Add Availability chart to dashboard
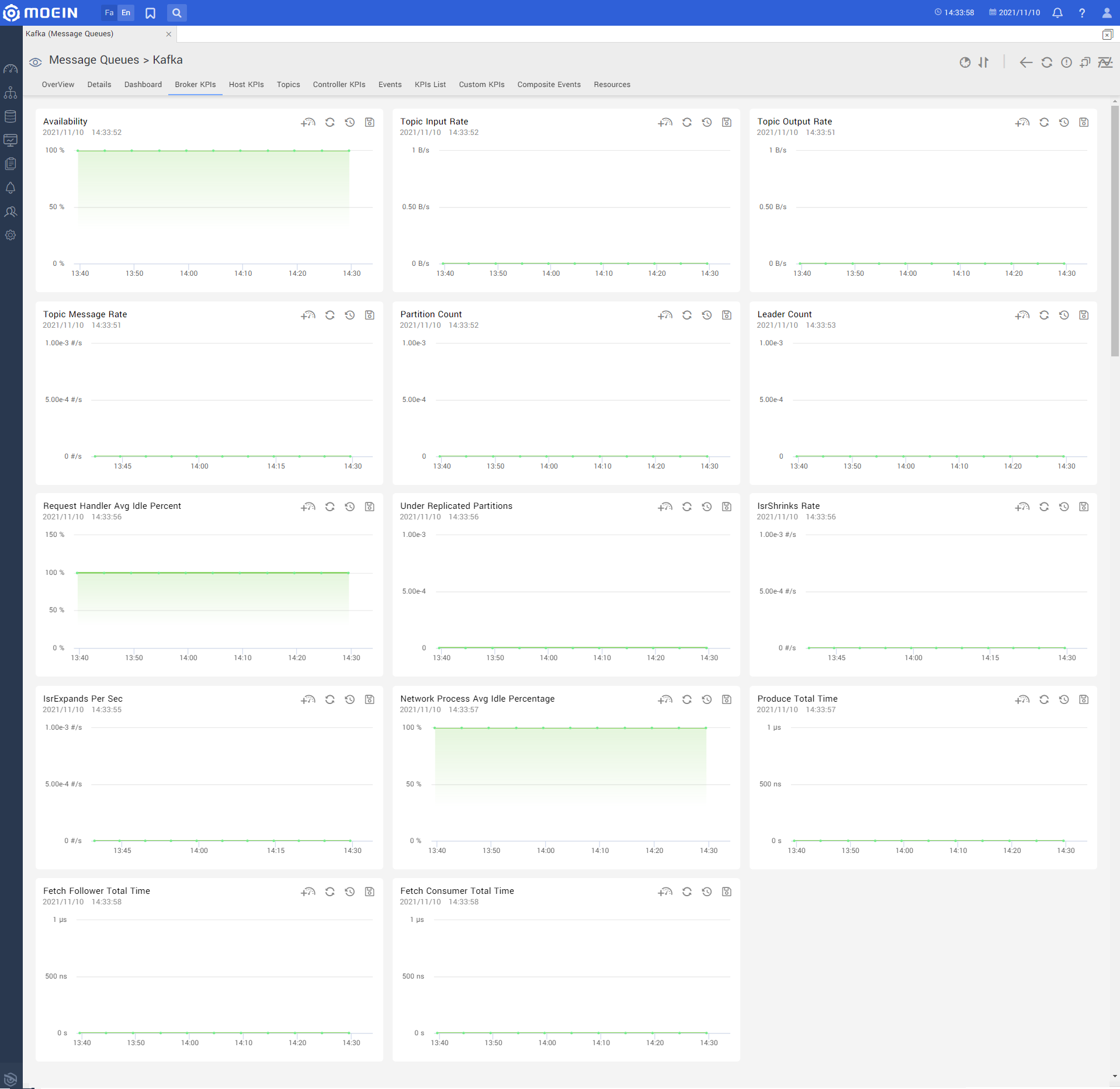The image size is (1120, 1089). click(x=308, y=123)
